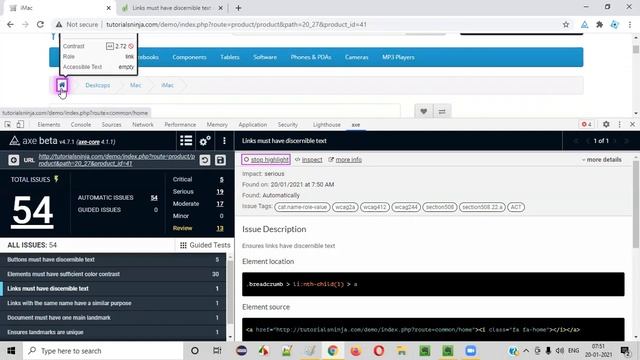Viewport: 640px width, 360px height.
Task: Click the scanned page URL link
Action: (117, 160)
